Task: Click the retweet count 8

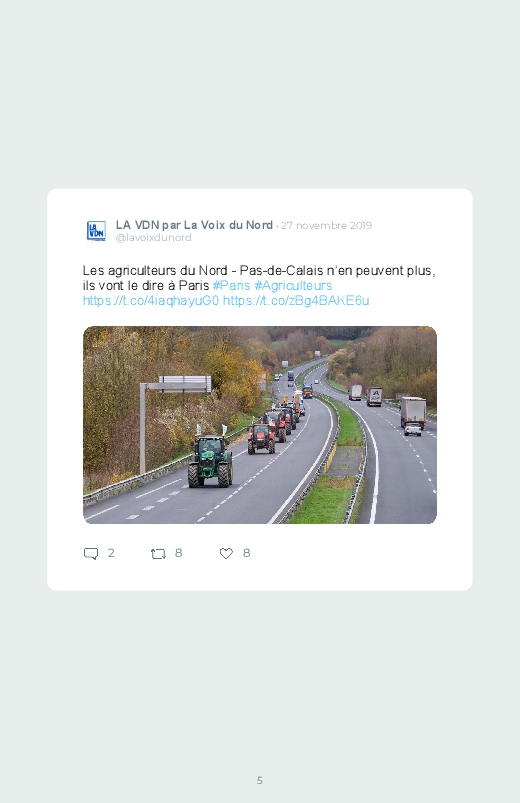Action: tap(178, 553)
